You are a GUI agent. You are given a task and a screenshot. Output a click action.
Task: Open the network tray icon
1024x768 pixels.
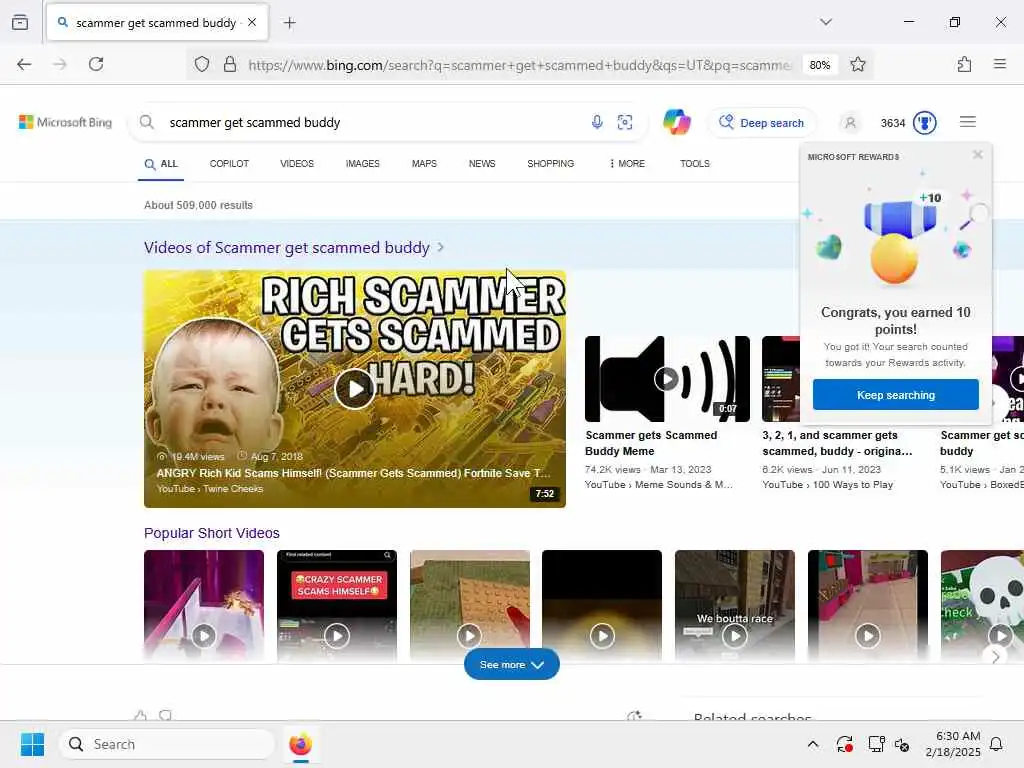(x=876, y=744)
